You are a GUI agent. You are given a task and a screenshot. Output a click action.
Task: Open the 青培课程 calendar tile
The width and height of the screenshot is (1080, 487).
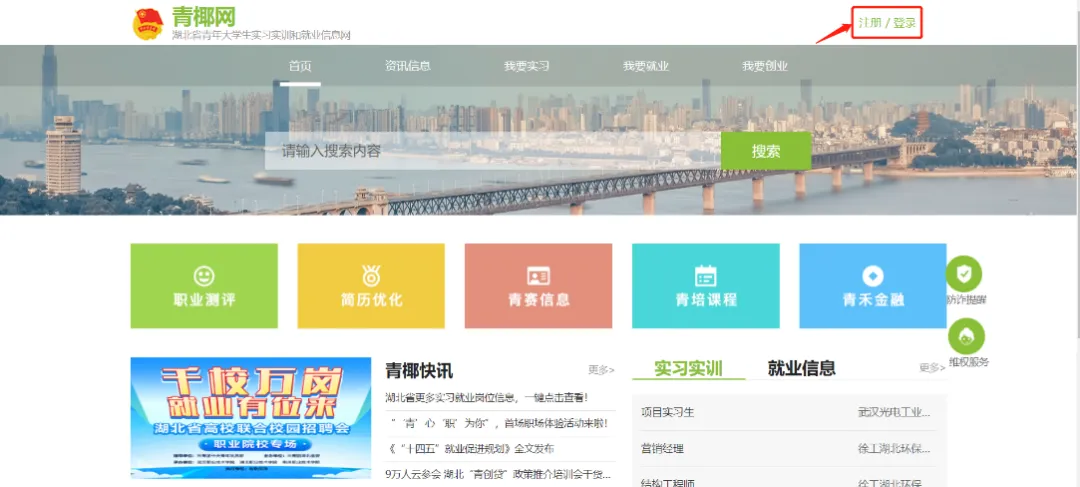pos(706,286)
